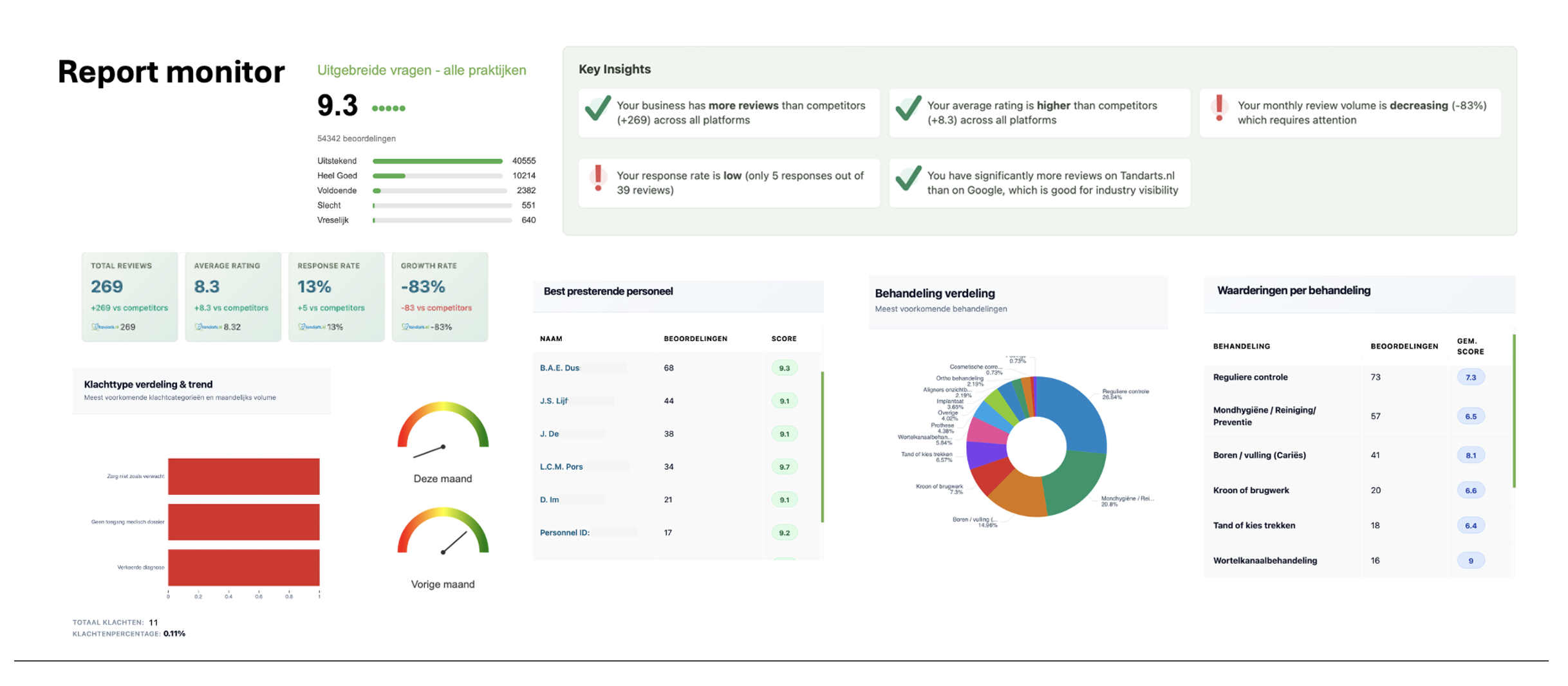Click the Tandarts.nl logo in the Growth Rate card
Screen dimensions: 1568x686
[415, 327]
